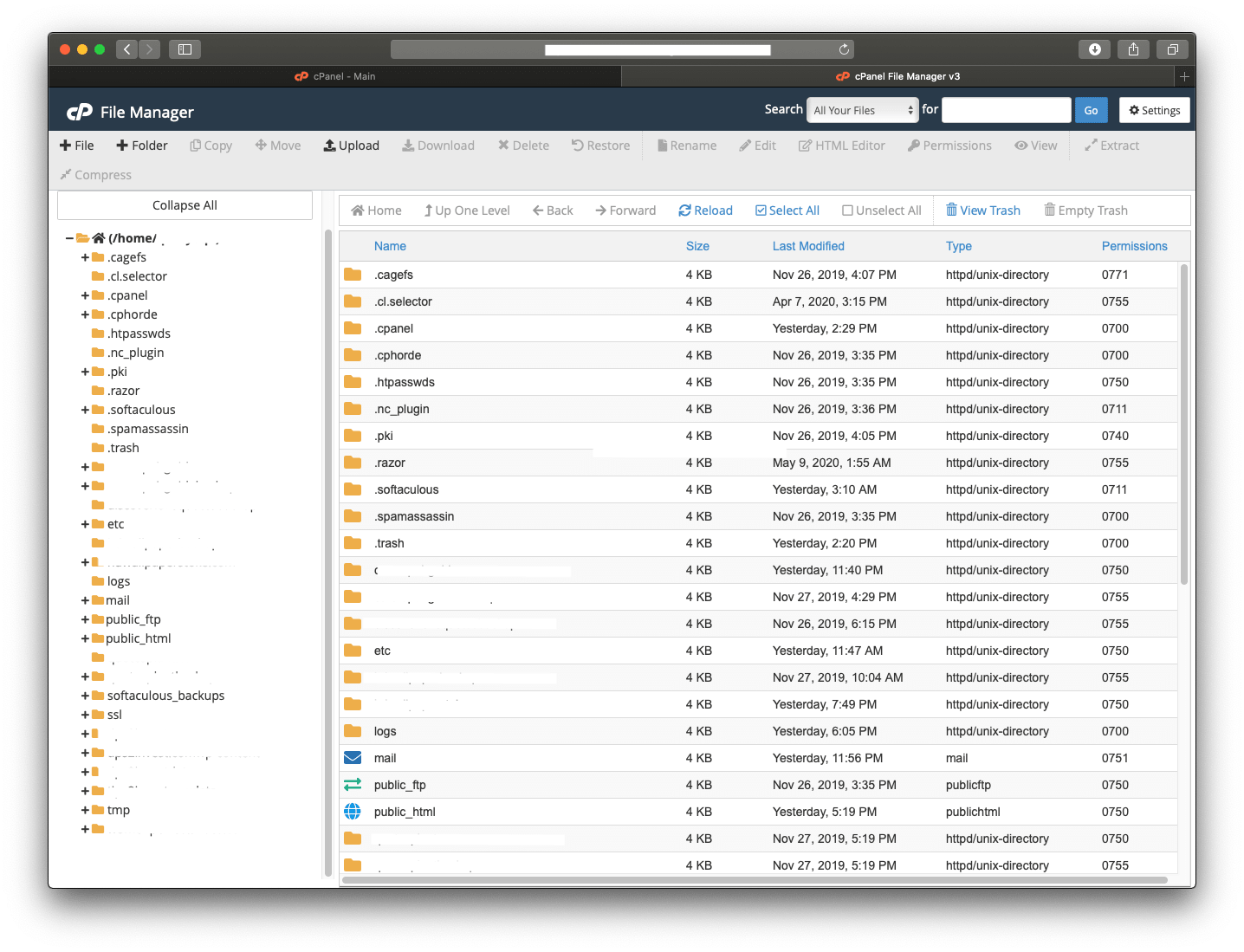
Task: Switch to cPanel File Manager v3 tab
Action: point(897,76)
